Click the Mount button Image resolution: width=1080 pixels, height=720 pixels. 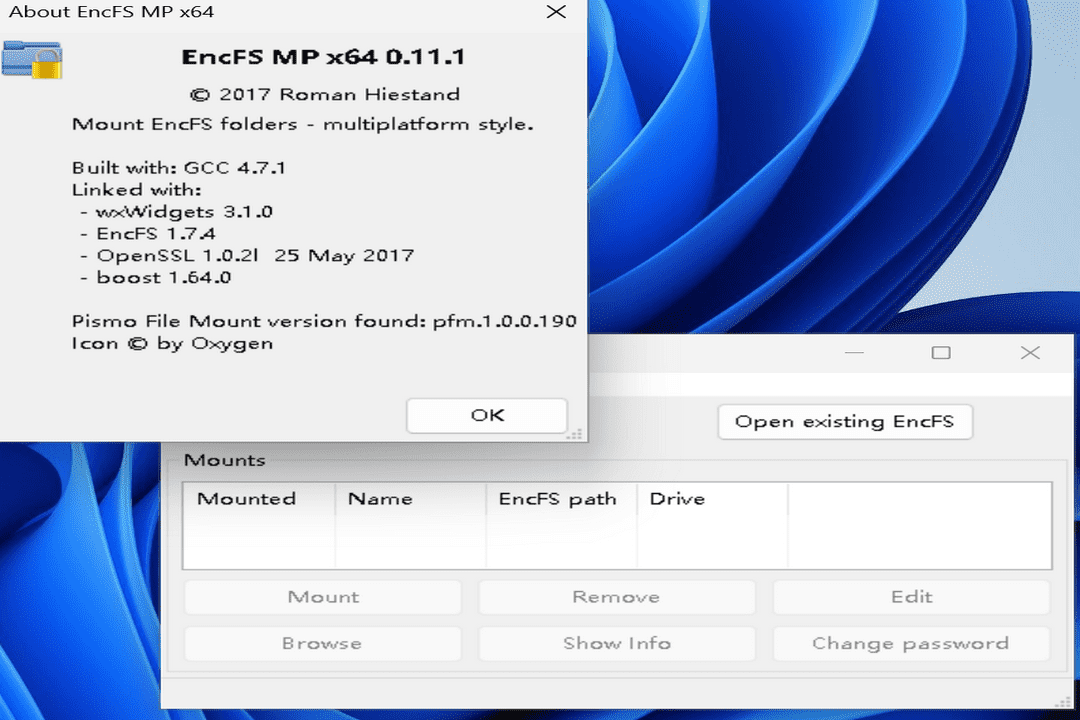click(322, 596)
